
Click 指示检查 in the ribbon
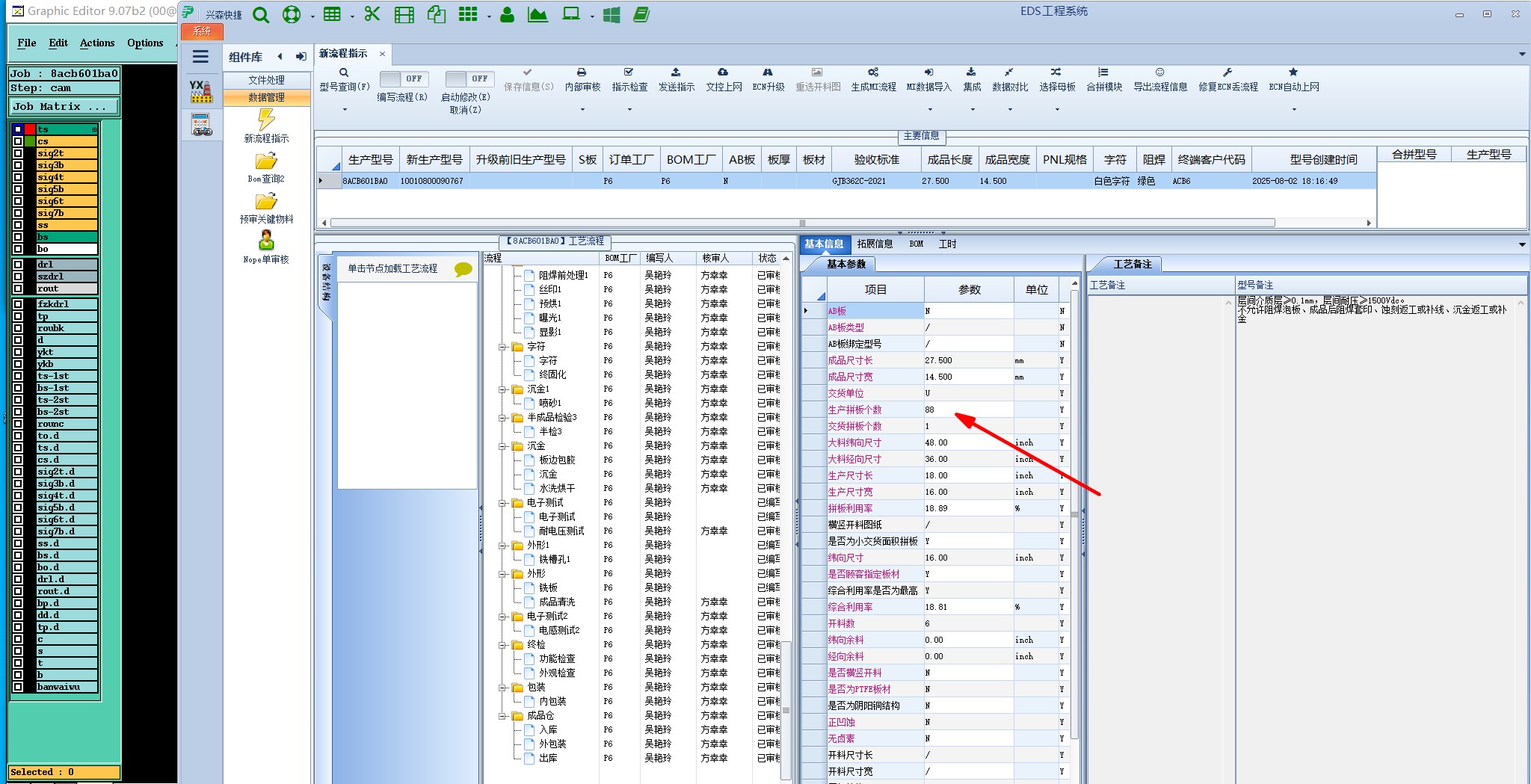click(x=629, y=80)
